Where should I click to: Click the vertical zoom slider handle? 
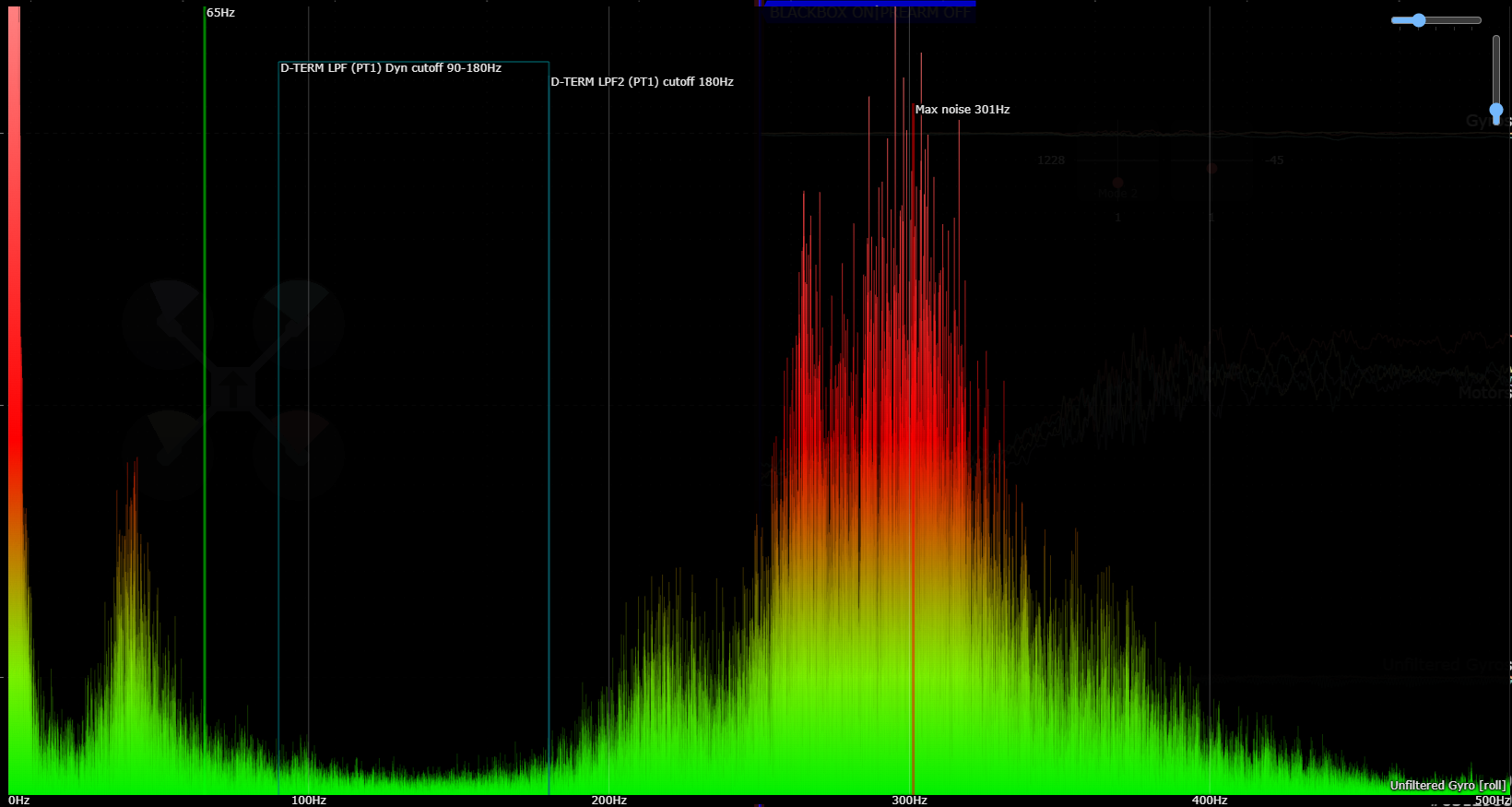click(x=1496, y=111)
